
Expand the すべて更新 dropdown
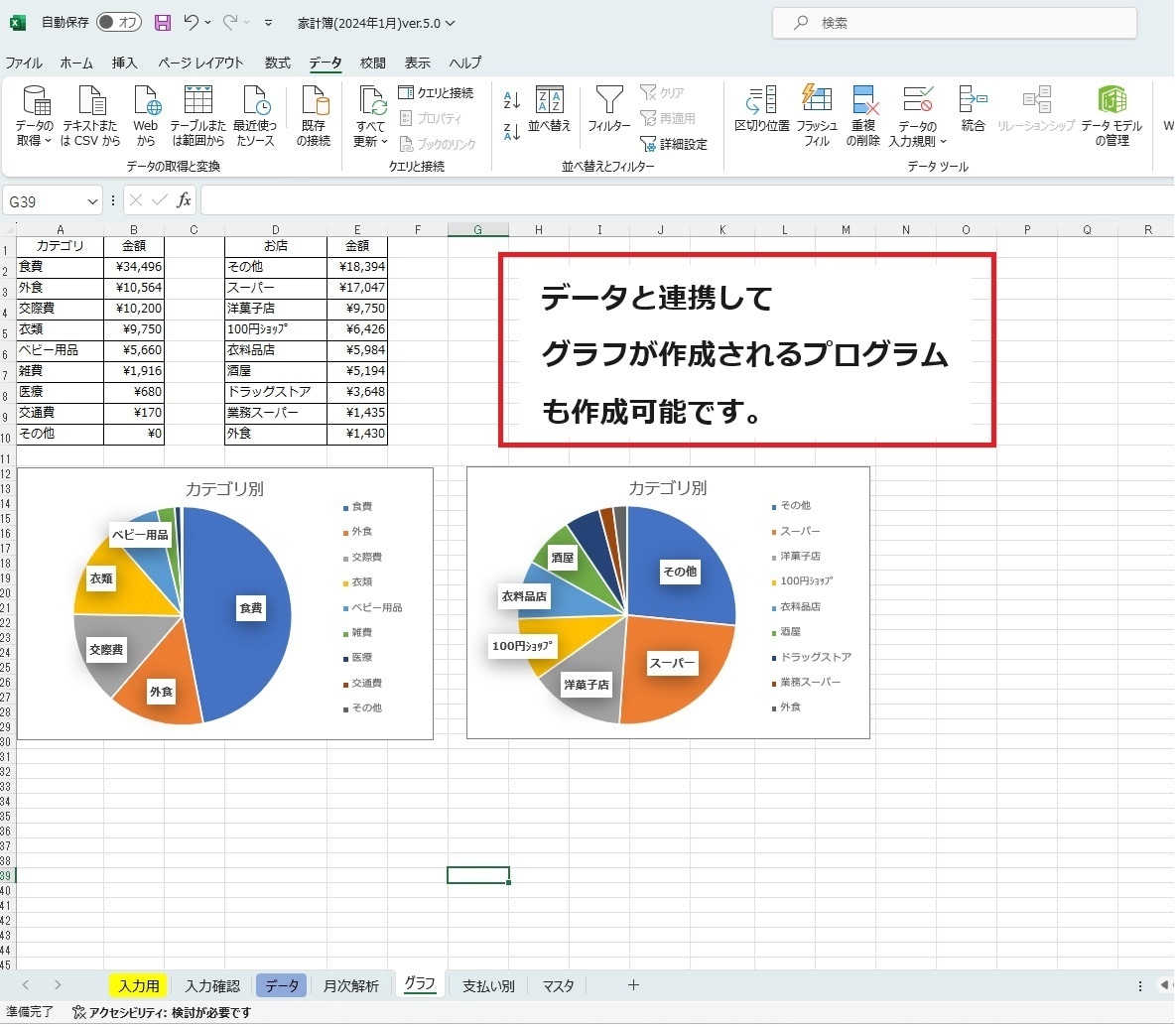370,133
